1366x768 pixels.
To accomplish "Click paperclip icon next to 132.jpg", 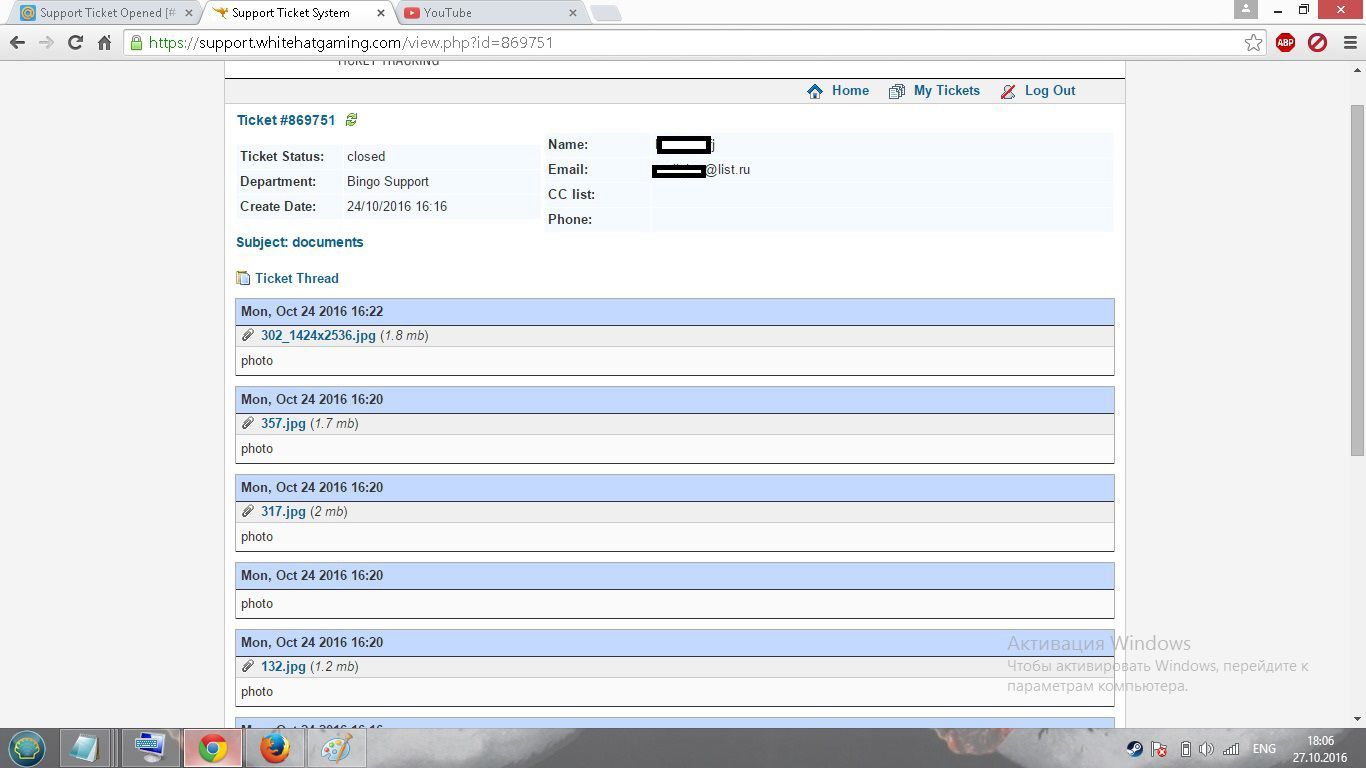I will coord(248,666).
